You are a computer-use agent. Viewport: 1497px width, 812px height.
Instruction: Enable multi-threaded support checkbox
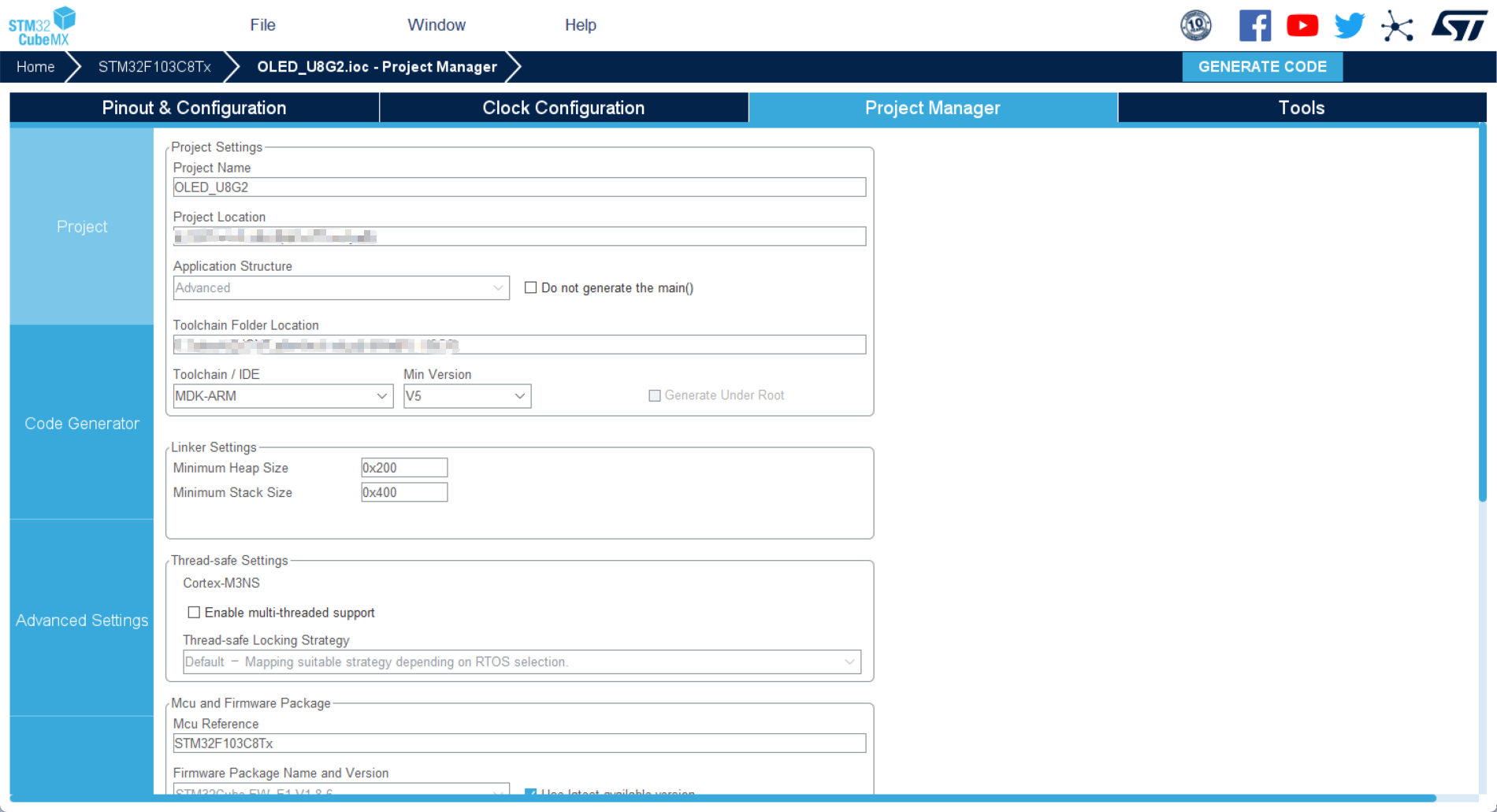194,612
